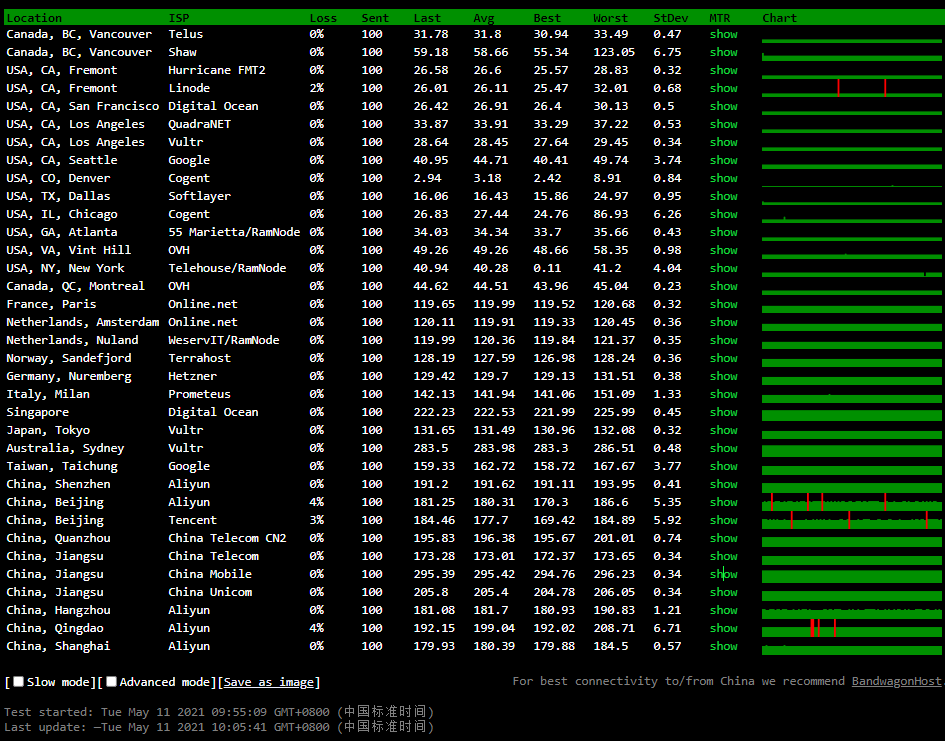Show MTR for Chicago Cogent row
This screenshot has height=741, width=945.
coord(723,214)
